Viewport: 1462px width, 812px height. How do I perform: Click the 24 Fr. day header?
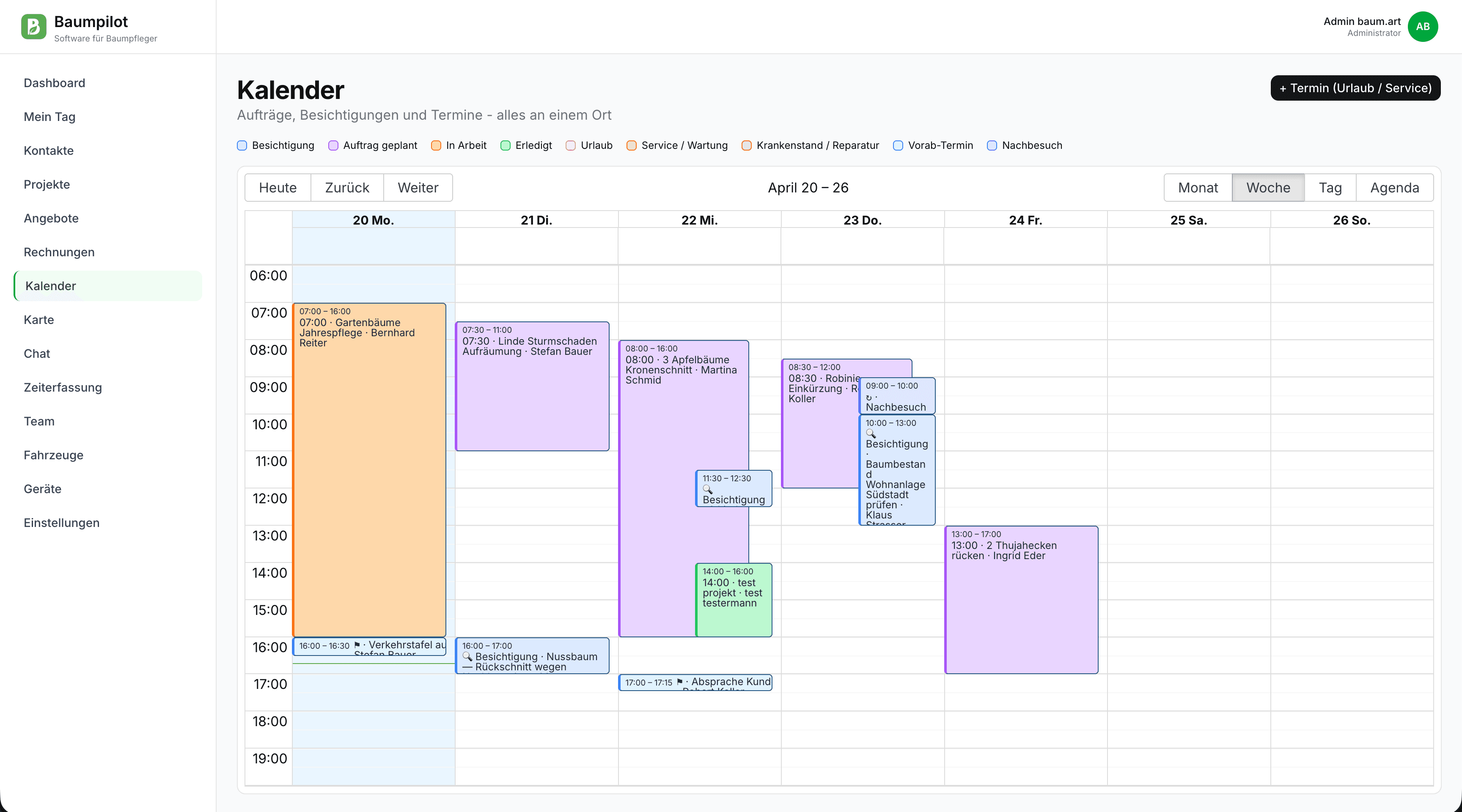point(1025,220)
